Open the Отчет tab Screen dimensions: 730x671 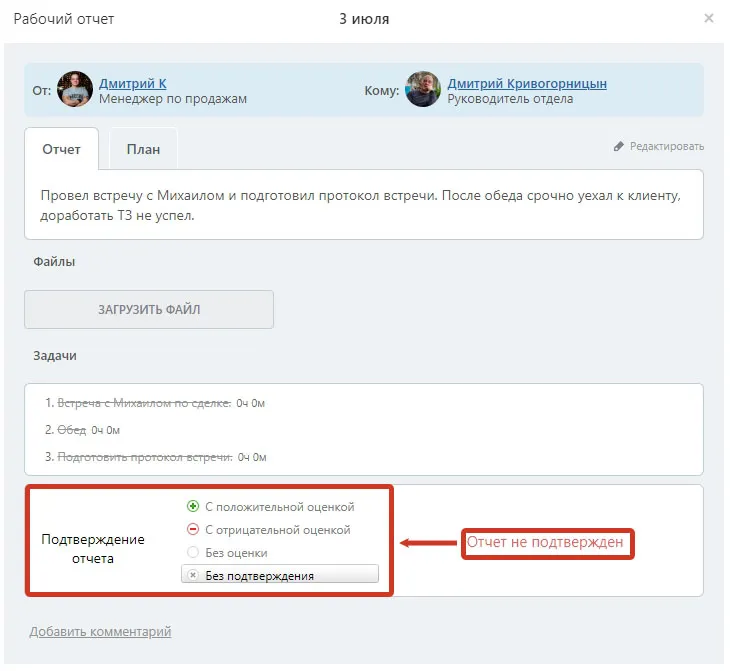coord(61,149)
